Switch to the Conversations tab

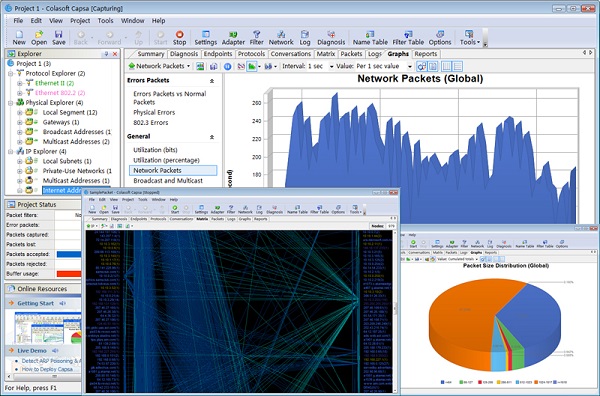pos(290,54)
